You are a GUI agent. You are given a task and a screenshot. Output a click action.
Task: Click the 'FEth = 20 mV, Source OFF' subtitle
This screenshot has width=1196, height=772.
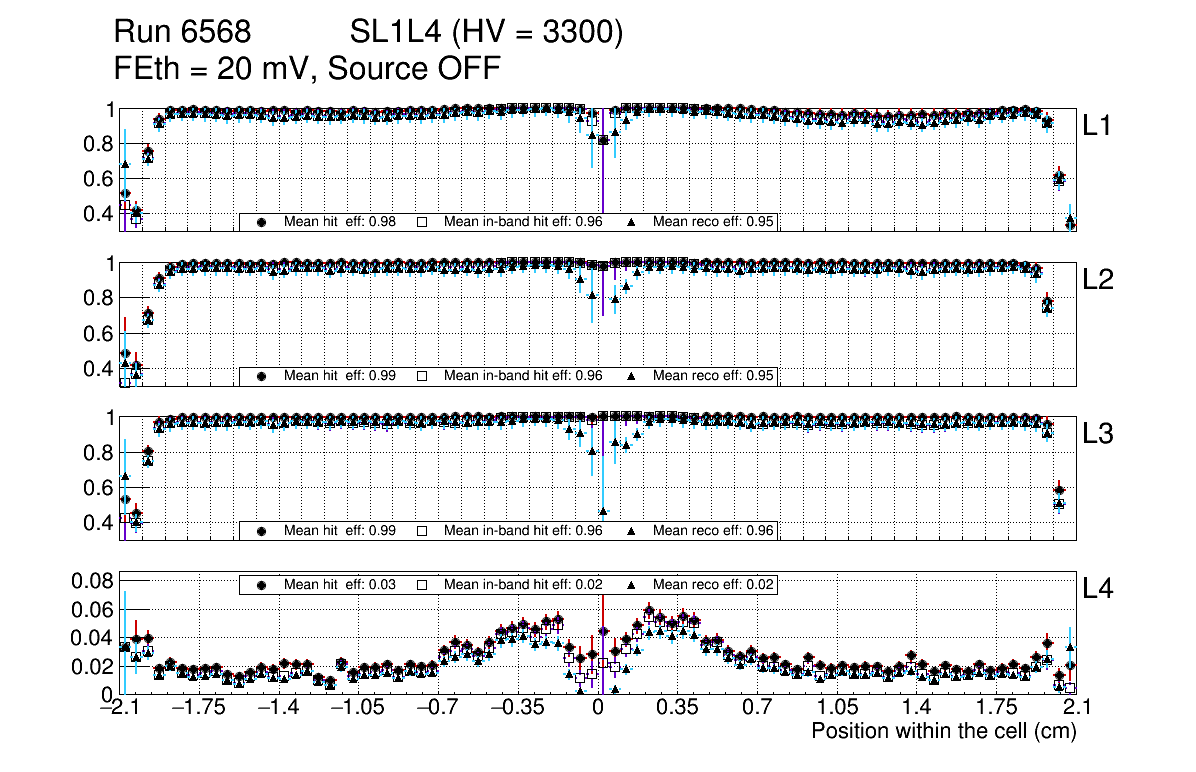[x=306, y=68]
